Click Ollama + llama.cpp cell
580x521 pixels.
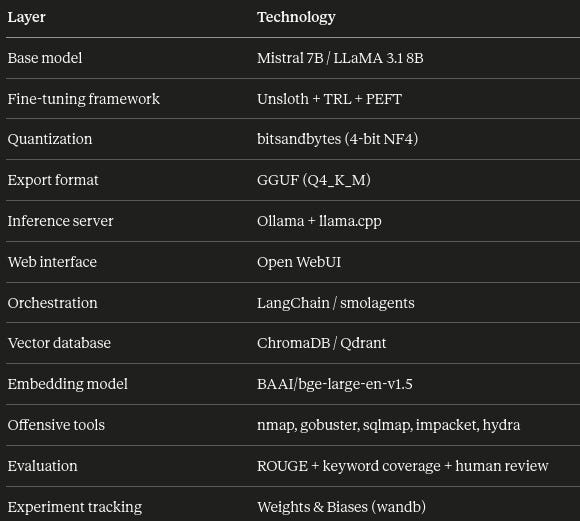point(319,221)
